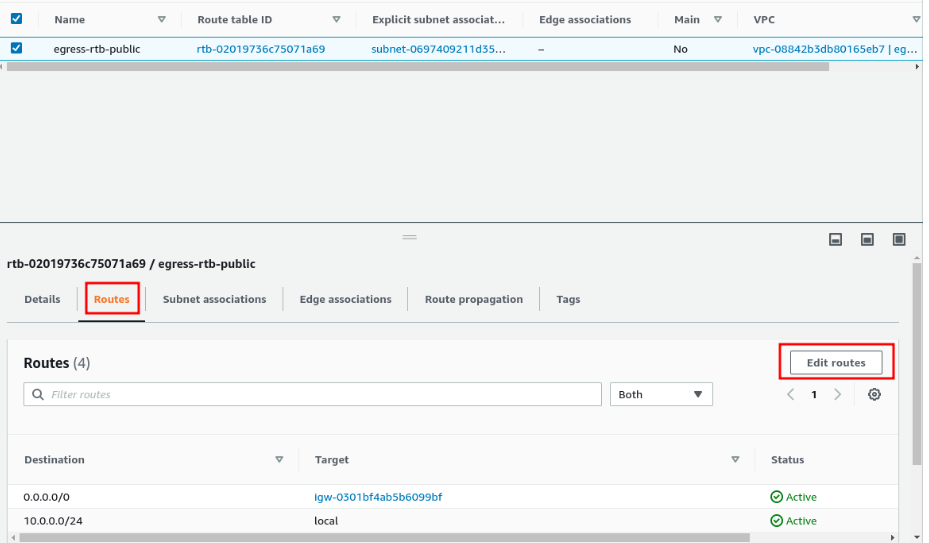Focus the Filter routes search field
Image resolution: width=929 pixels, height=543 pixels.
(x=312, y=394)
